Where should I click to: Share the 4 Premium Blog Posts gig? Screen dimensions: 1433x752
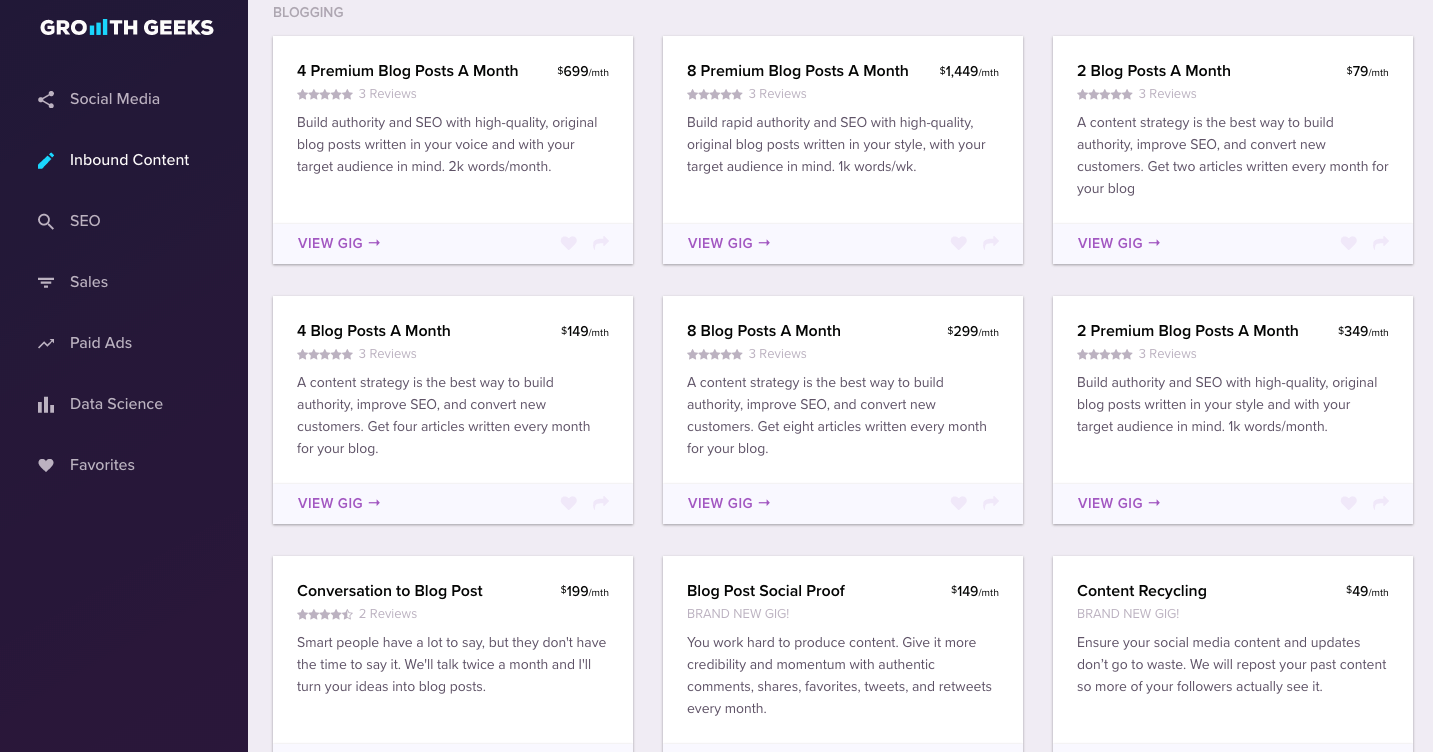(x=601, y=243)
